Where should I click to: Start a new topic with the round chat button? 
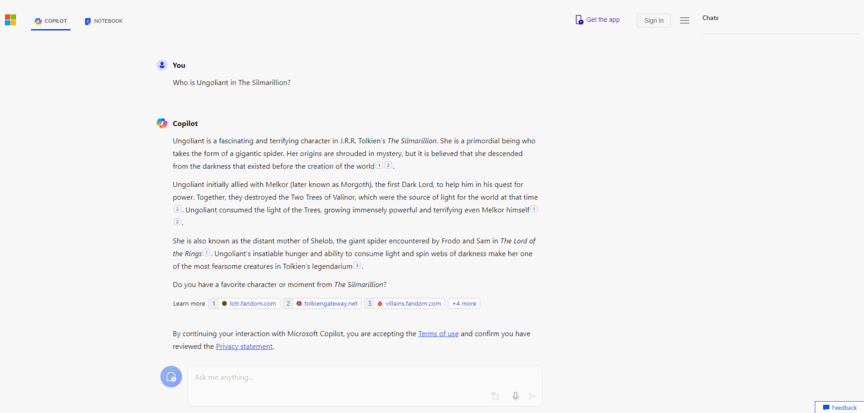pos(171,377)
